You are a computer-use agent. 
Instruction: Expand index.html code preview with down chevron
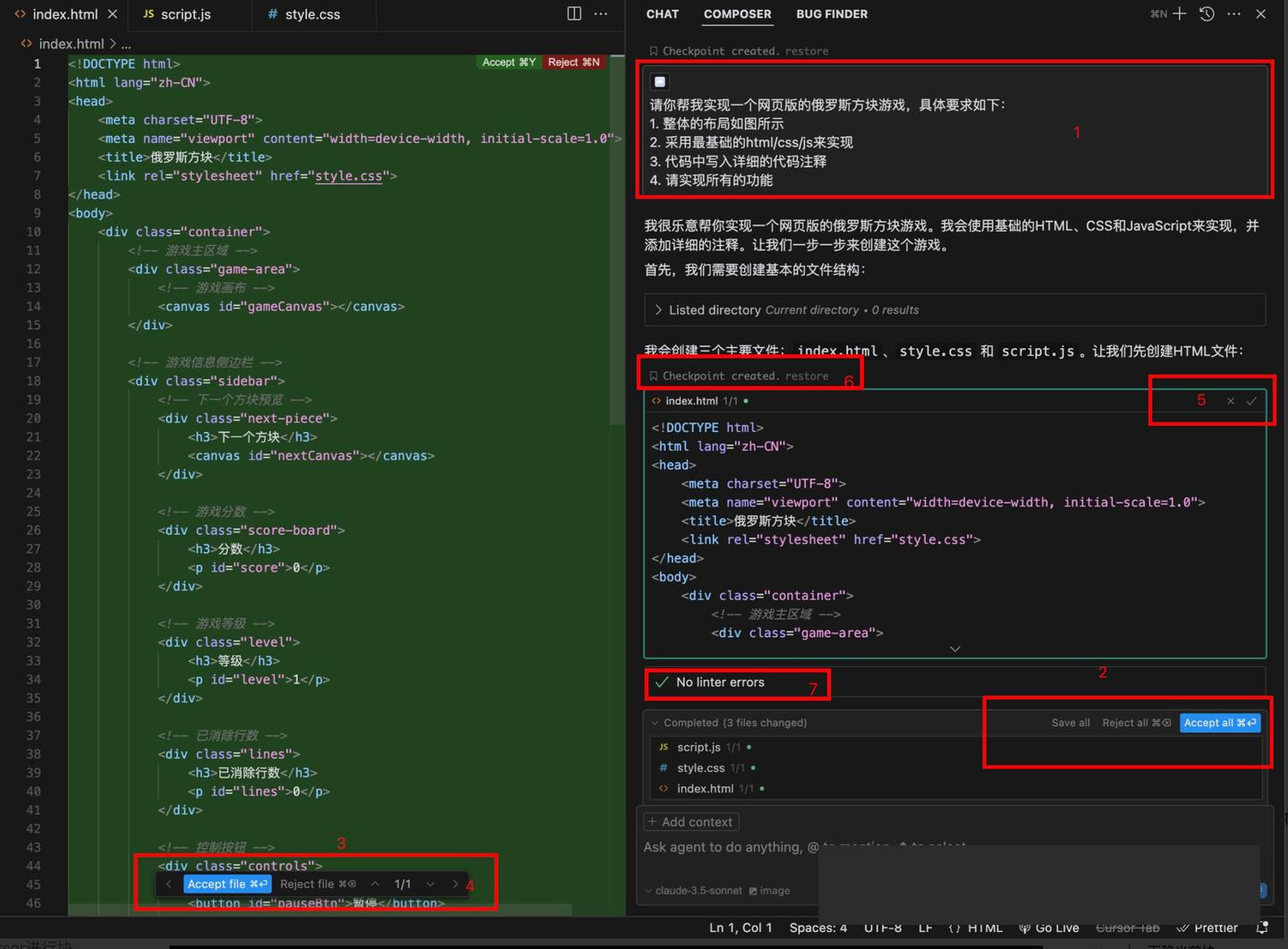coord(954,648)
